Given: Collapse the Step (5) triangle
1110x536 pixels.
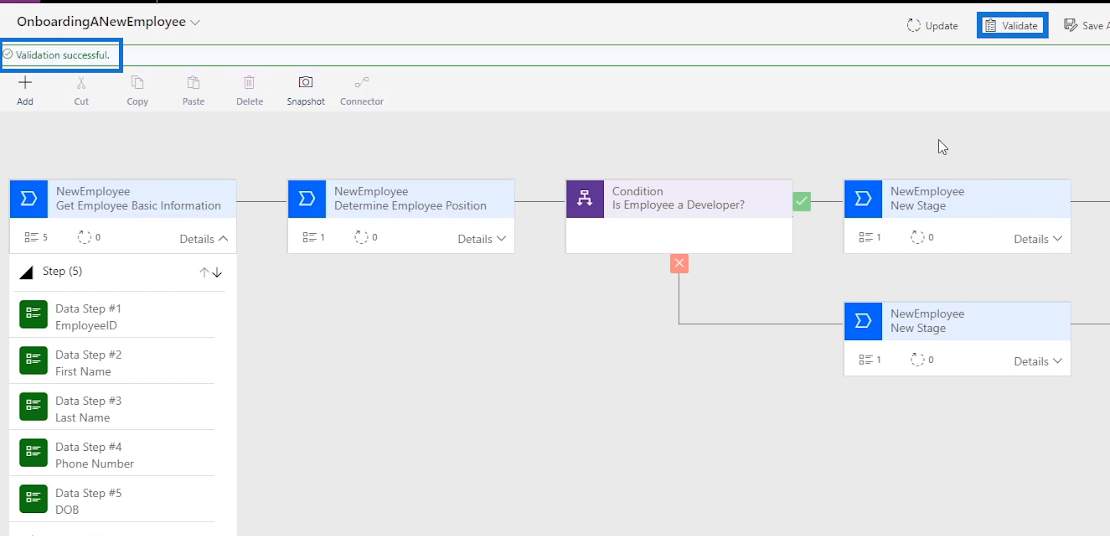Looking at the screenshot, I should pyautogui.click(x=26, y=273).
